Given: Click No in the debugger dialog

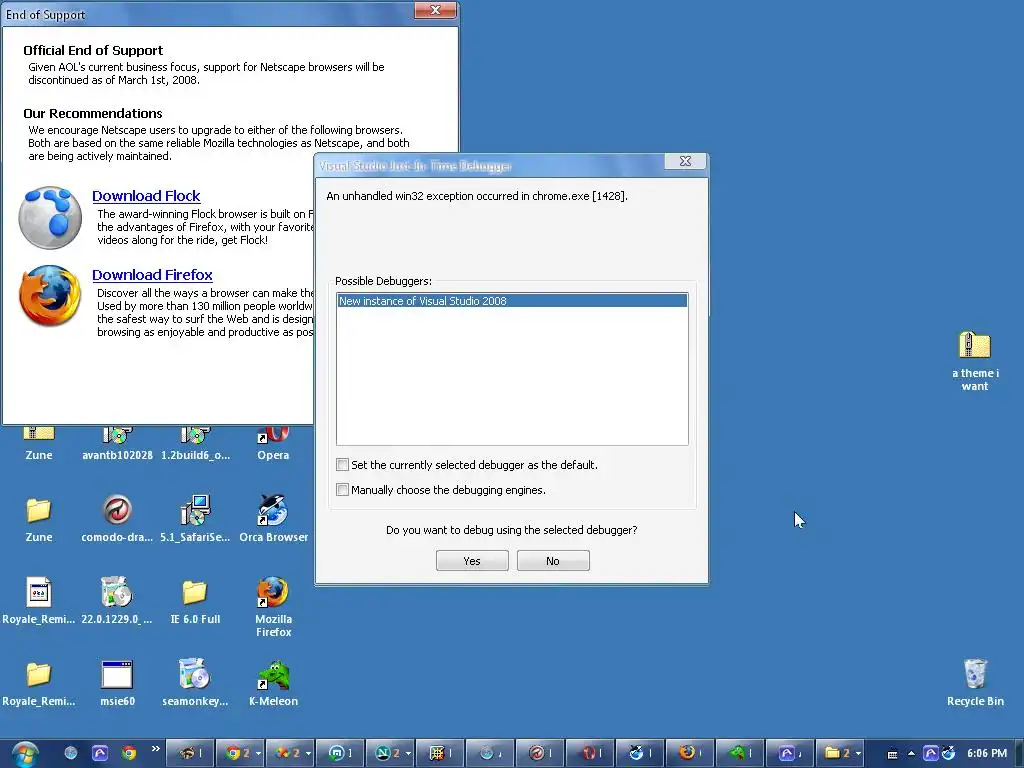Looking at the screenshot, I should (553, 560).
